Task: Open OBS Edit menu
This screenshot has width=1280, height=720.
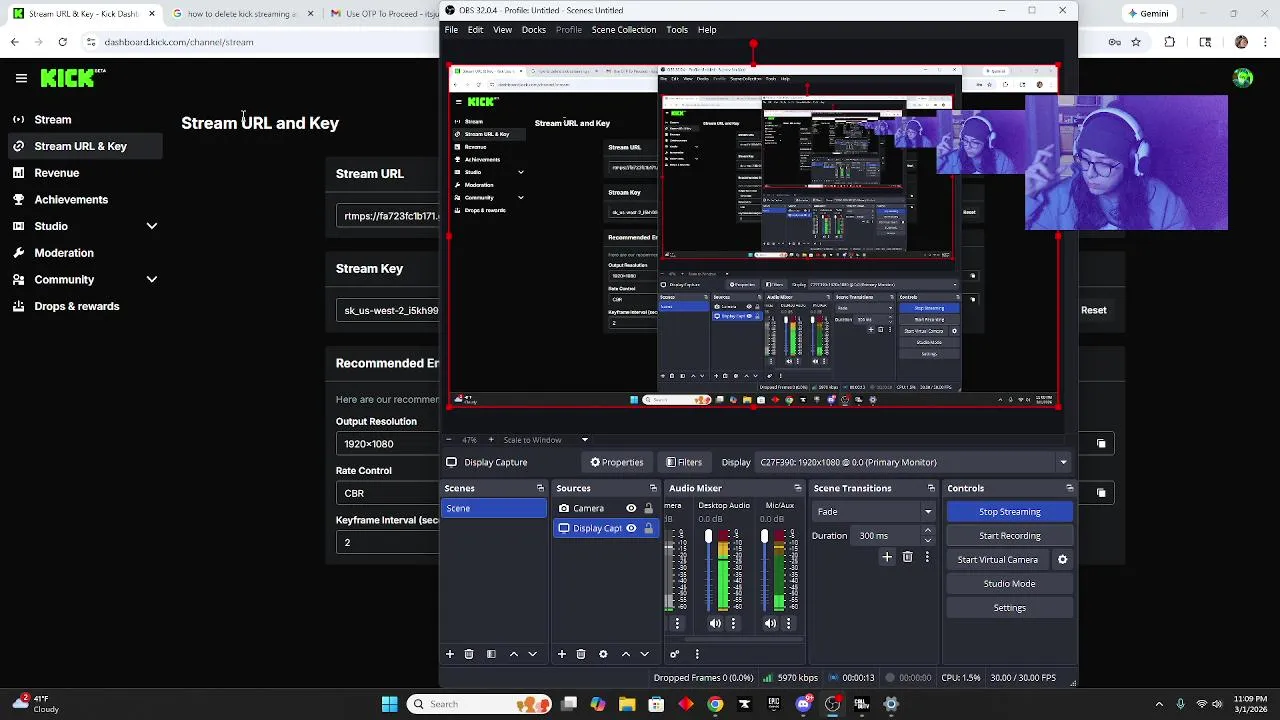Action: click(475, 30)
